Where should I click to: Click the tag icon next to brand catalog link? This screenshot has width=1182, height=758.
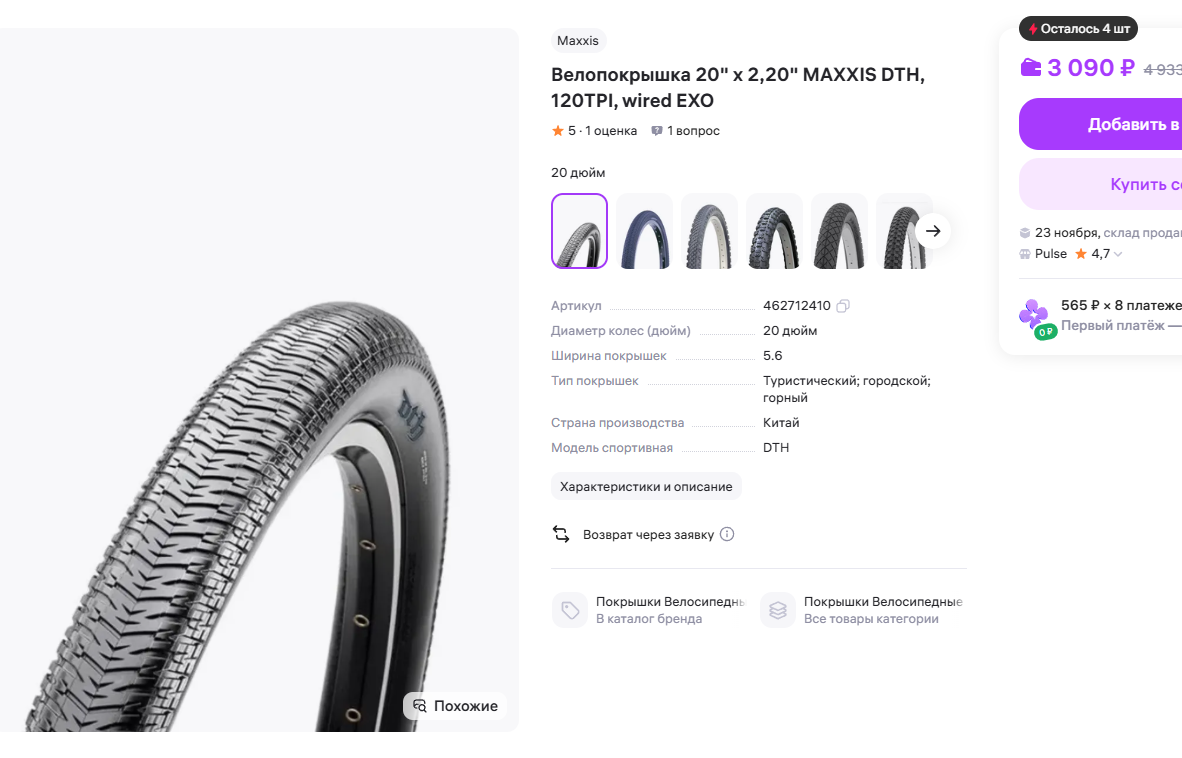(x=570, y=610)
